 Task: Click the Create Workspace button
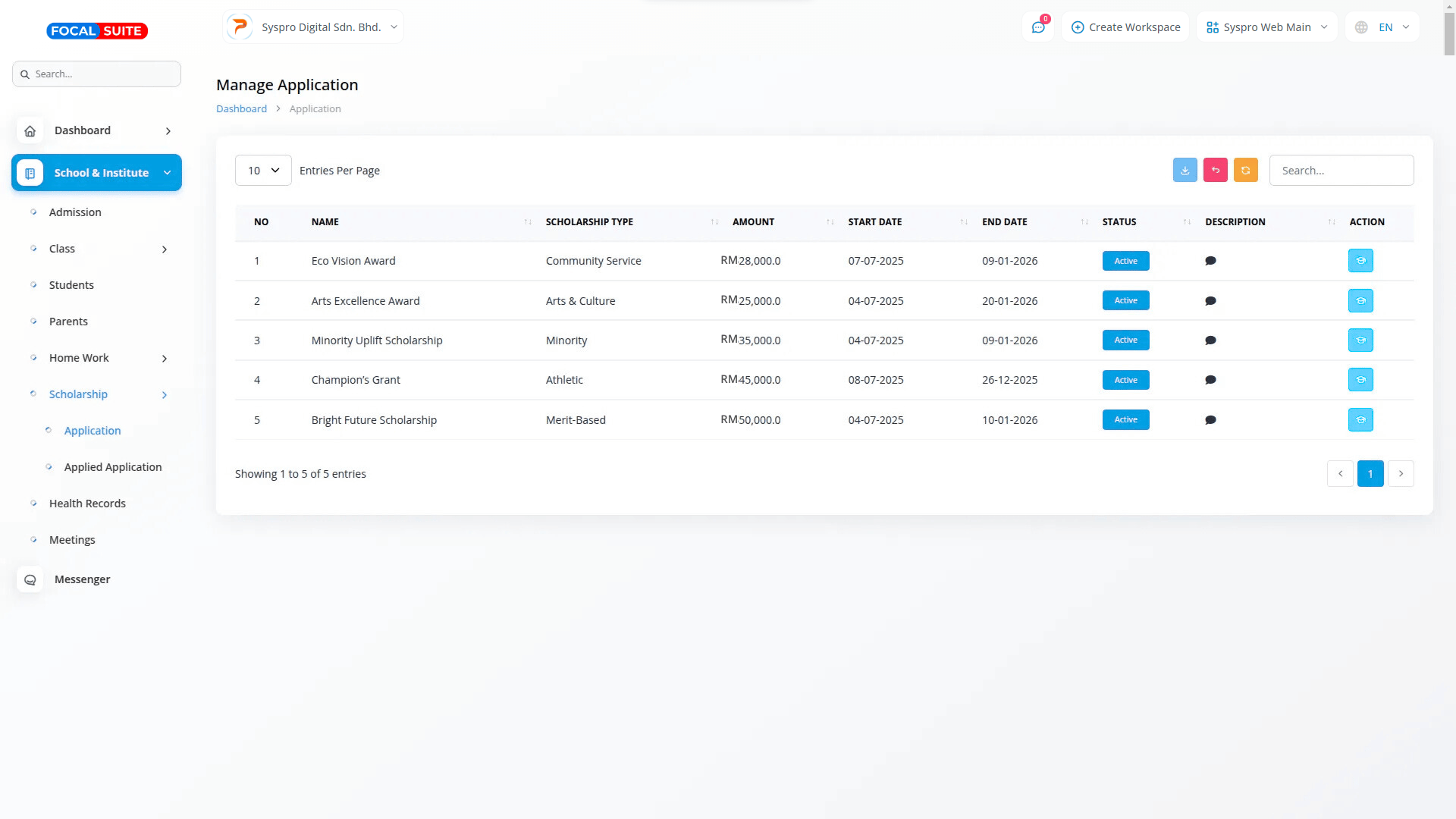click(1125, 27)
